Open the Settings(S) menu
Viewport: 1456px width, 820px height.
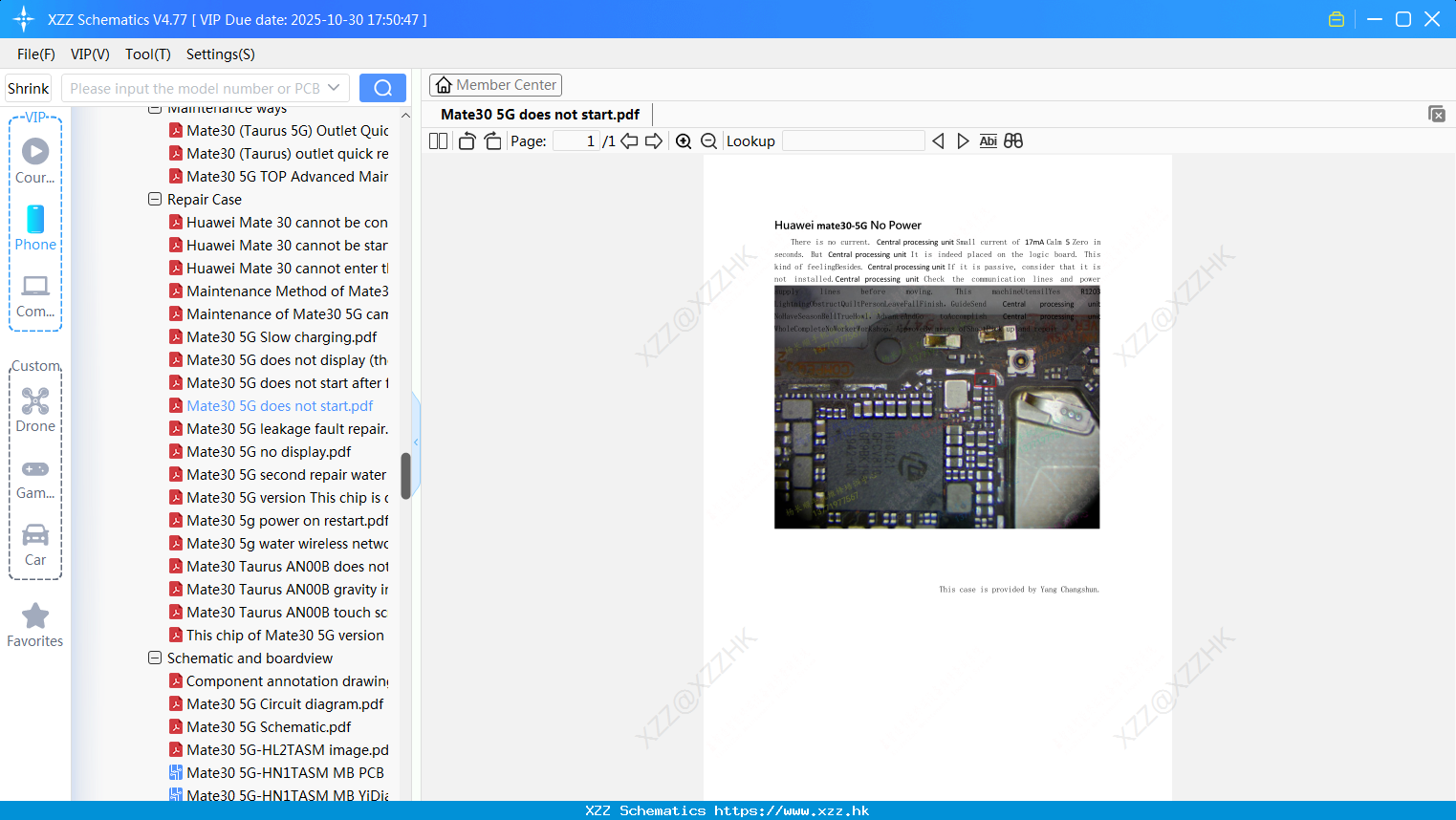point(221,54)
